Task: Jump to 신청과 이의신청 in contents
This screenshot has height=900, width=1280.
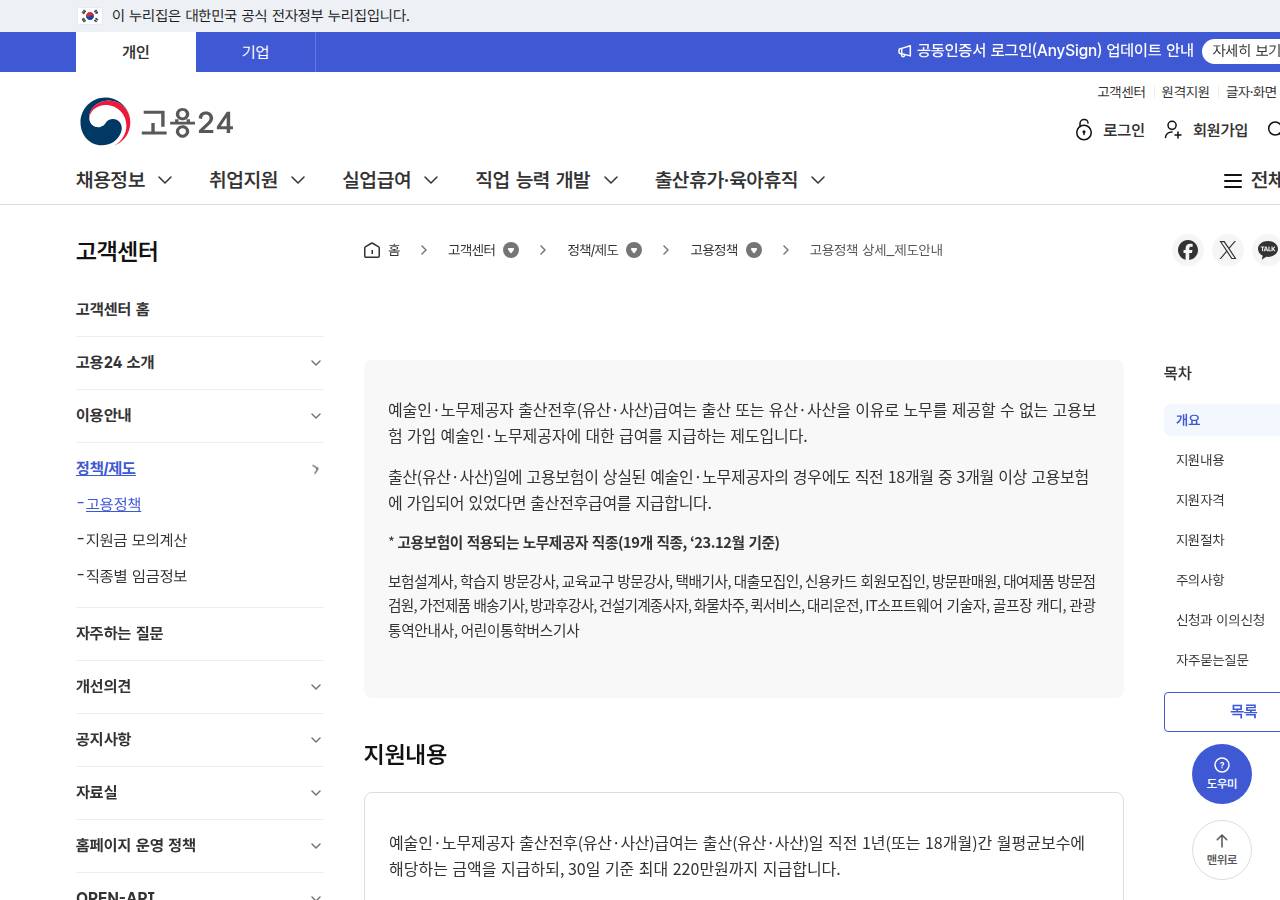Action: click(1220, 620)
